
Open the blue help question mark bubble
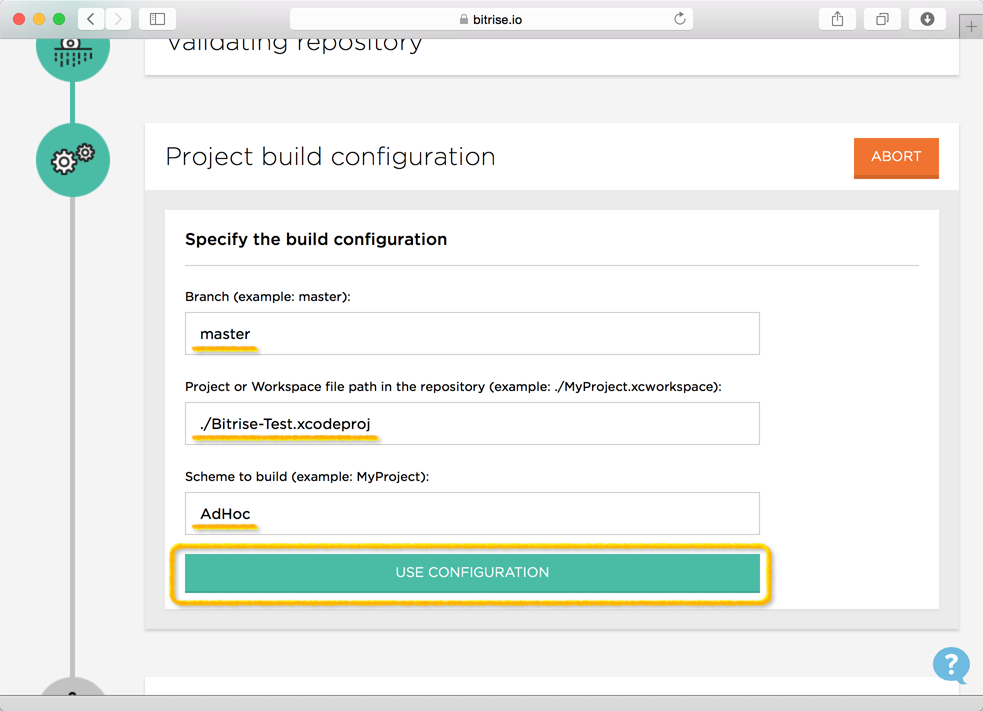click(x=951, y=665)
